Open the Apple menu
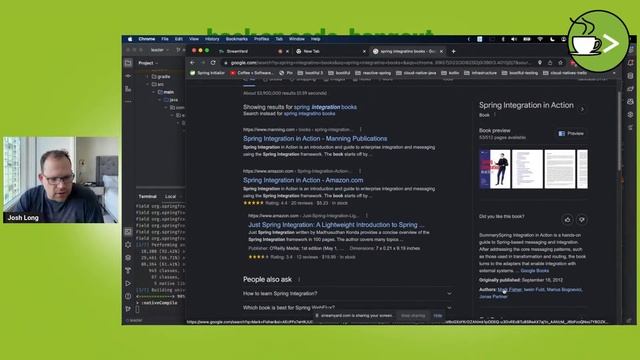Image resolution: width=640 pixels, height=360 pixels. [130, 39]
